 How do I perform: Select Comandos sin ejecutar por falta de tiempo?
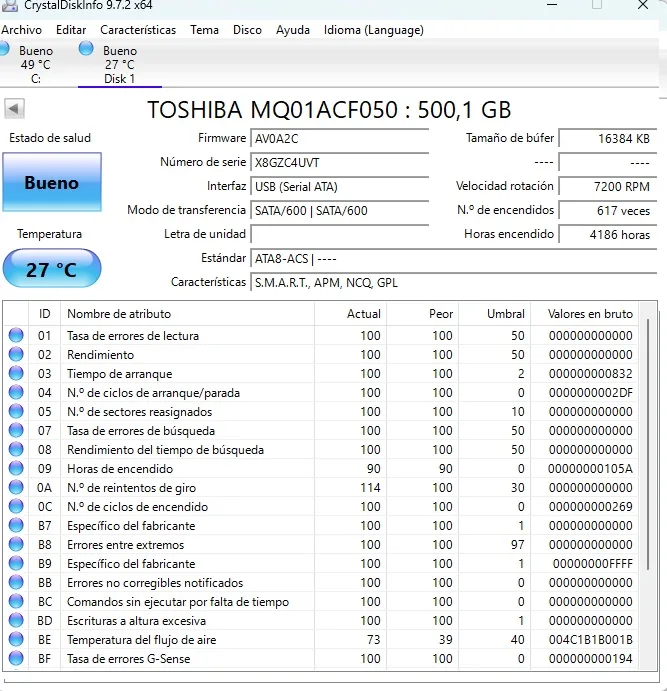click(x=178, y=602)
